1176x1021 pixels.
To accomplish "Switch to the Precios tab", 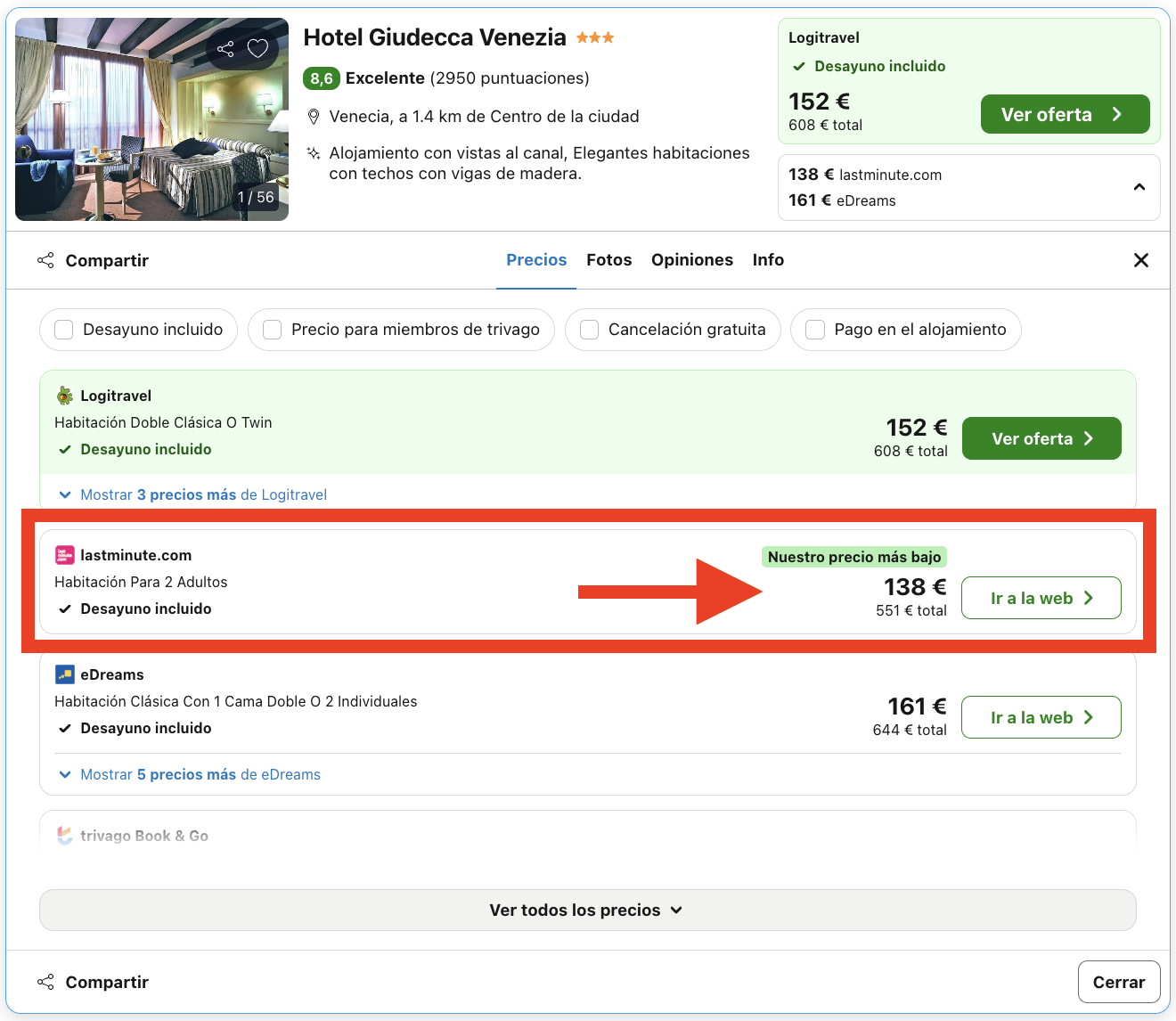I will pyautogui.click(x=536, y=260).
